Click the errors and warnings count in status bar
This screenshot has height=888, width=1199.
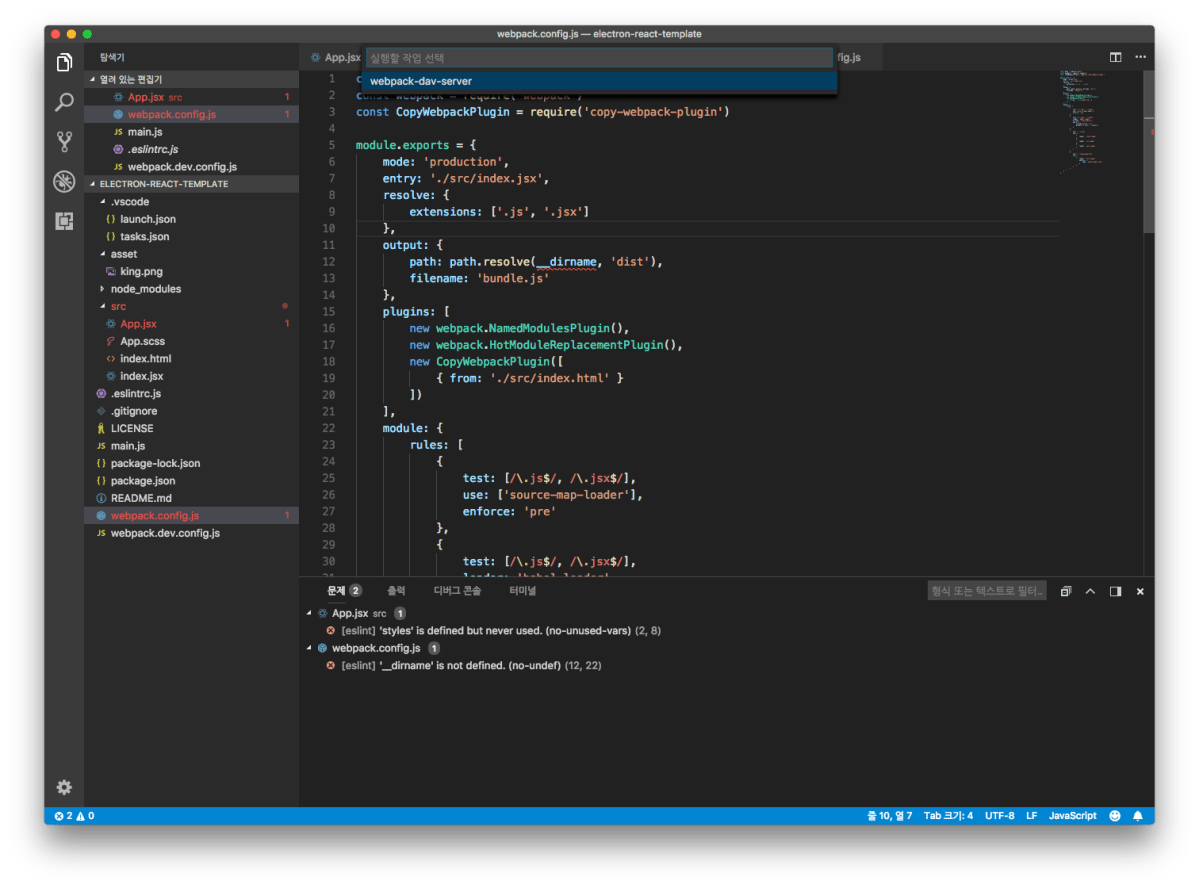click(74, 816)
